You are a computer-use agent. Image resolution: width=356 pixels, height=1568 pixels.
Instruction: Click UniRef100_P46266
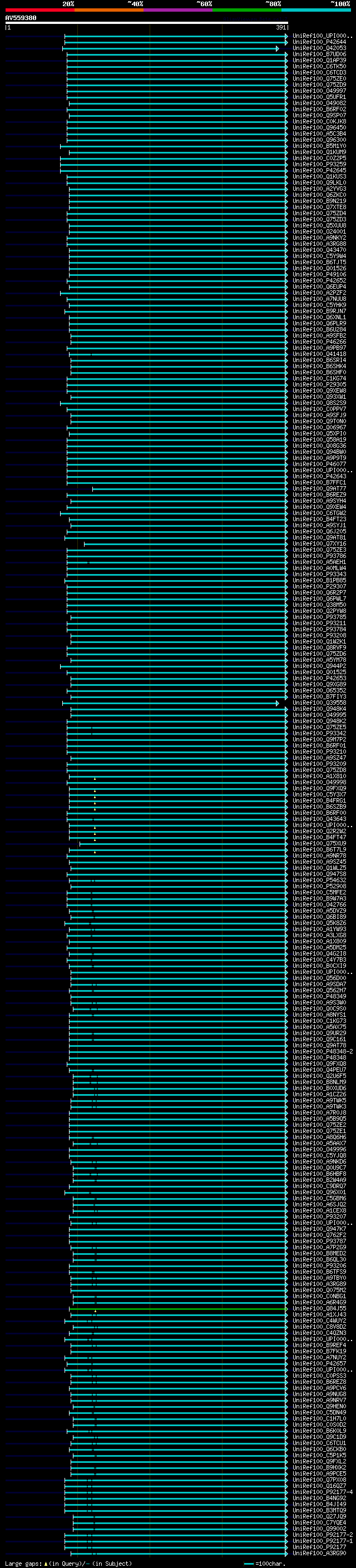[x=319, y=342]
